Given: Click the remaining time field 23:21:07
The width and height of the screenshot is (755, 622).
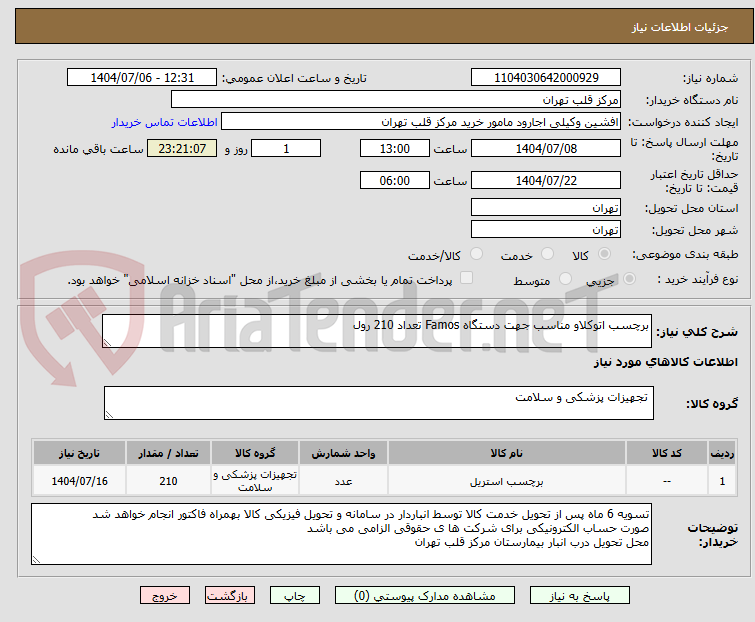Looking at the screenshot, I should pyautogui.click(x=182, y=148).
